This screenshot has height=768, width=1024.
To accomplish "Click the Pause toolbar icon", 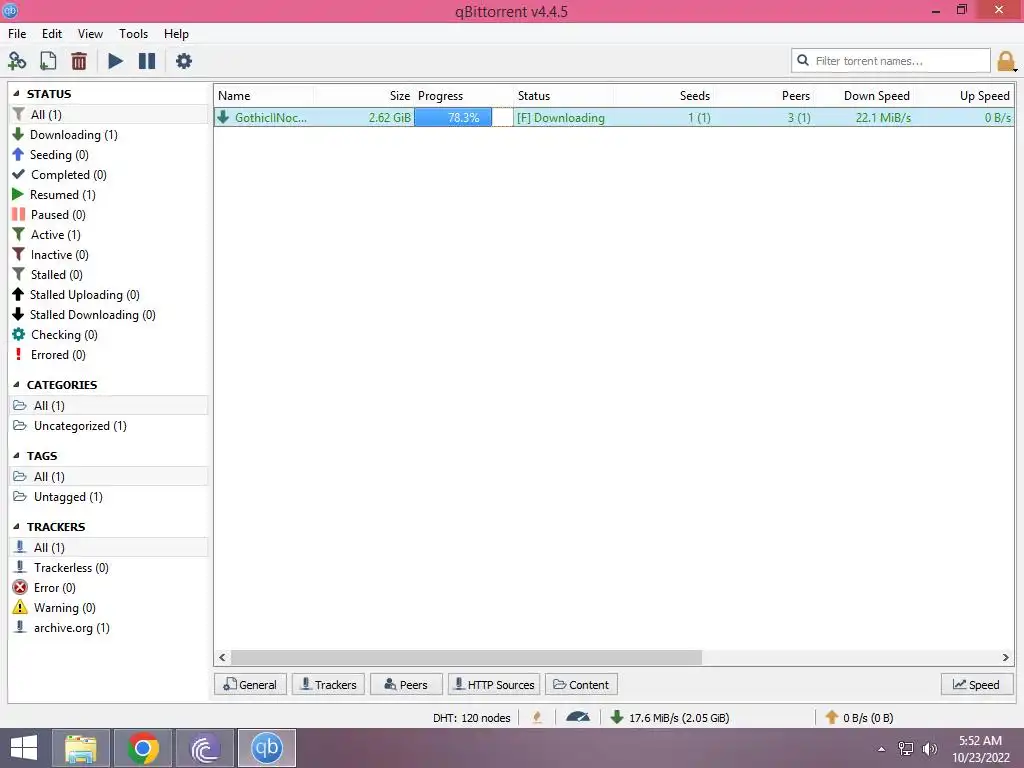I will (x=147, y=61).
